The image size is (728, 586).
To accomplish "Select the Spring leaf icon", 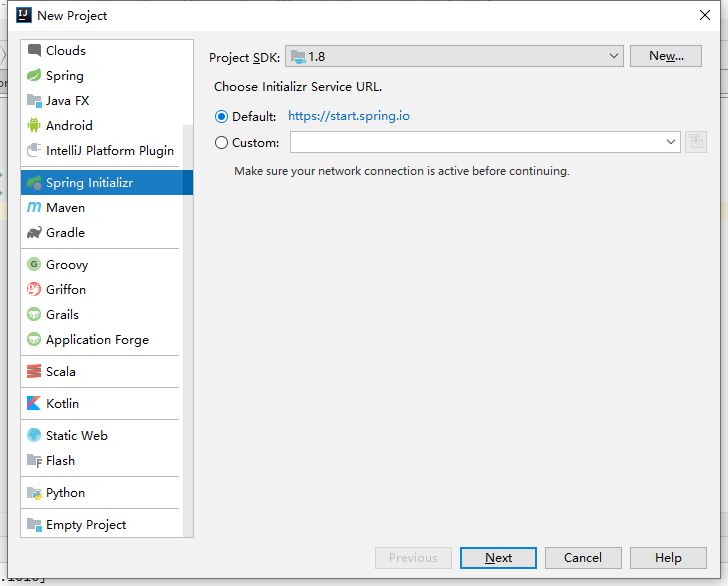I will tap(34, 76).
